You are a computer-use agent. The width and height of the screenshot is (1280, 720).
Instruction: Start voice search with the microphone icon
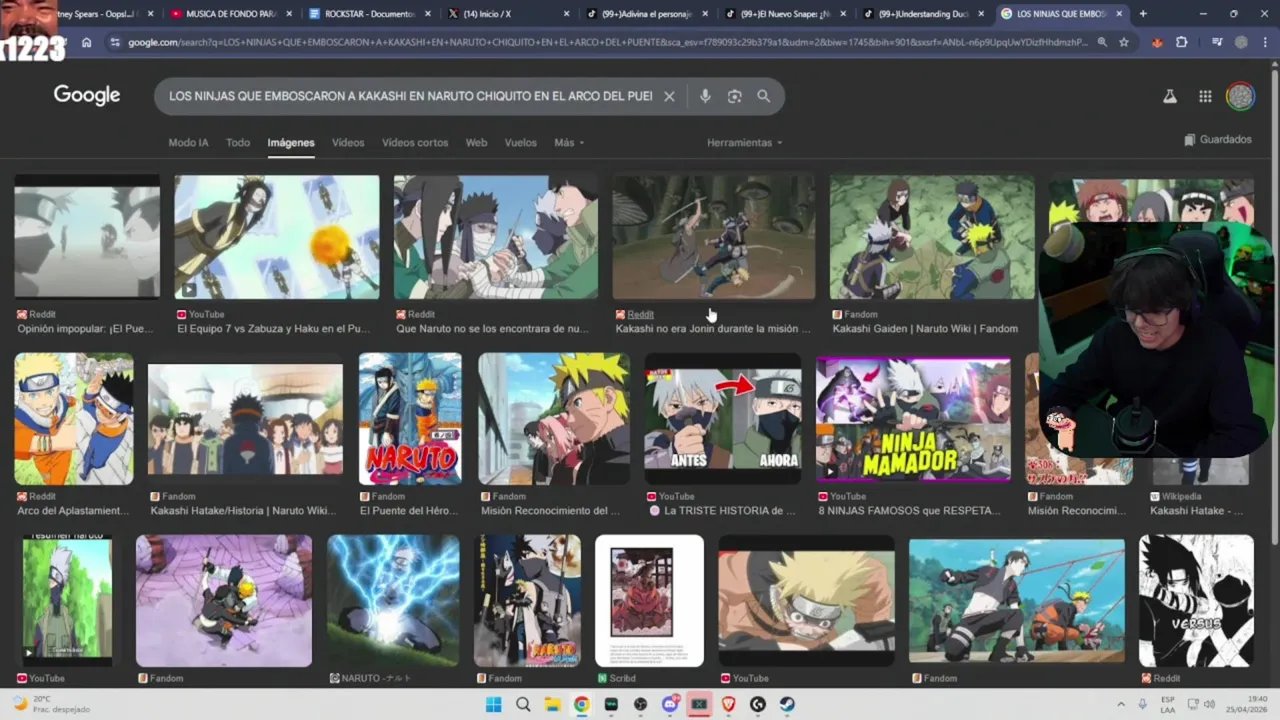click(x=705, y=96)
